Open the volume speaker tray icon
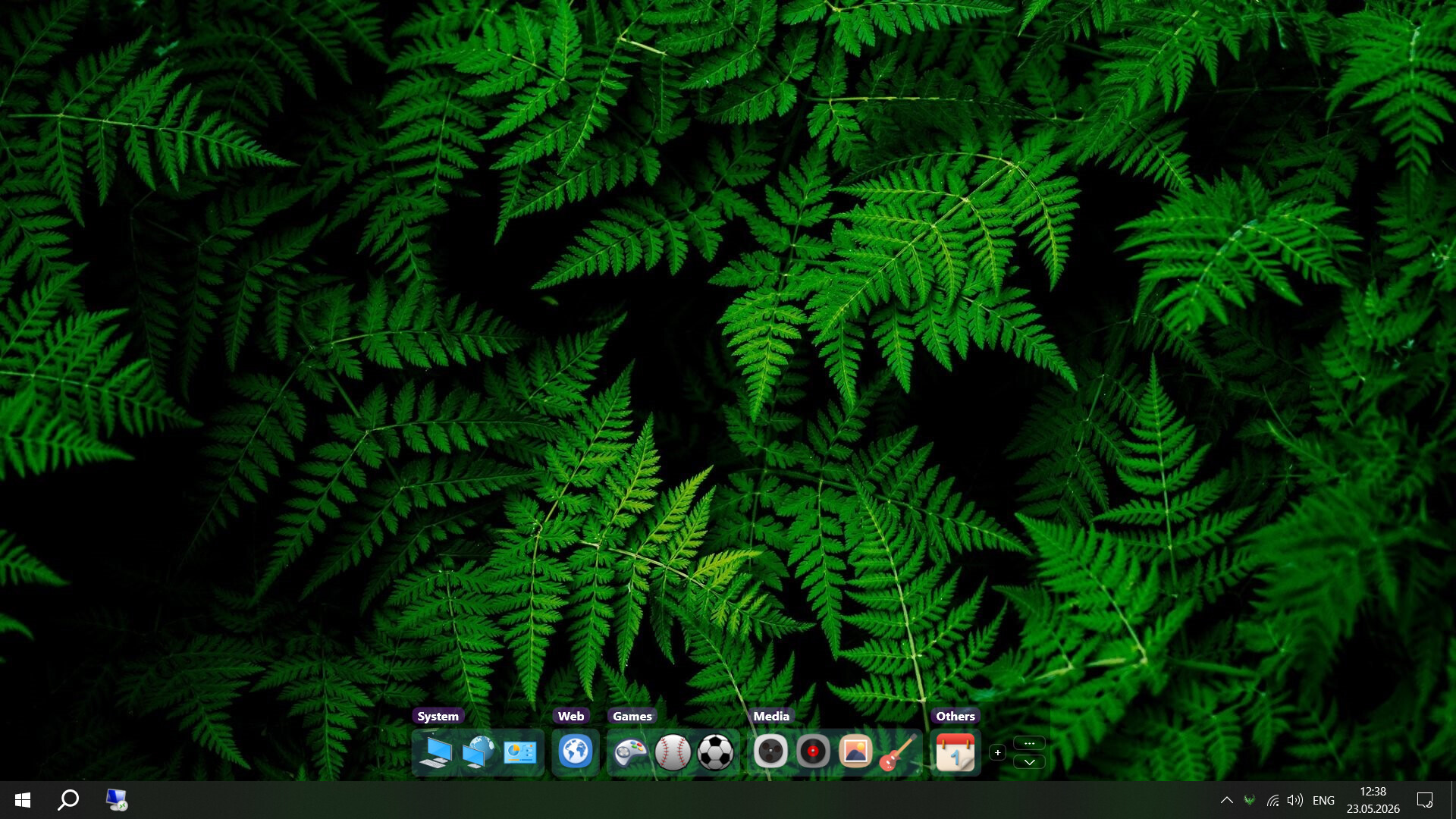1456x819 pixels. (x=1295, y=800)
